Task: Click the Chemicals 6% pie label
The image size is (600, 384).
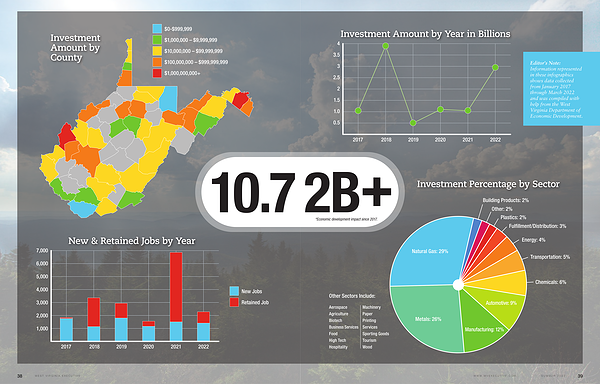Action: tap(550, 282)
